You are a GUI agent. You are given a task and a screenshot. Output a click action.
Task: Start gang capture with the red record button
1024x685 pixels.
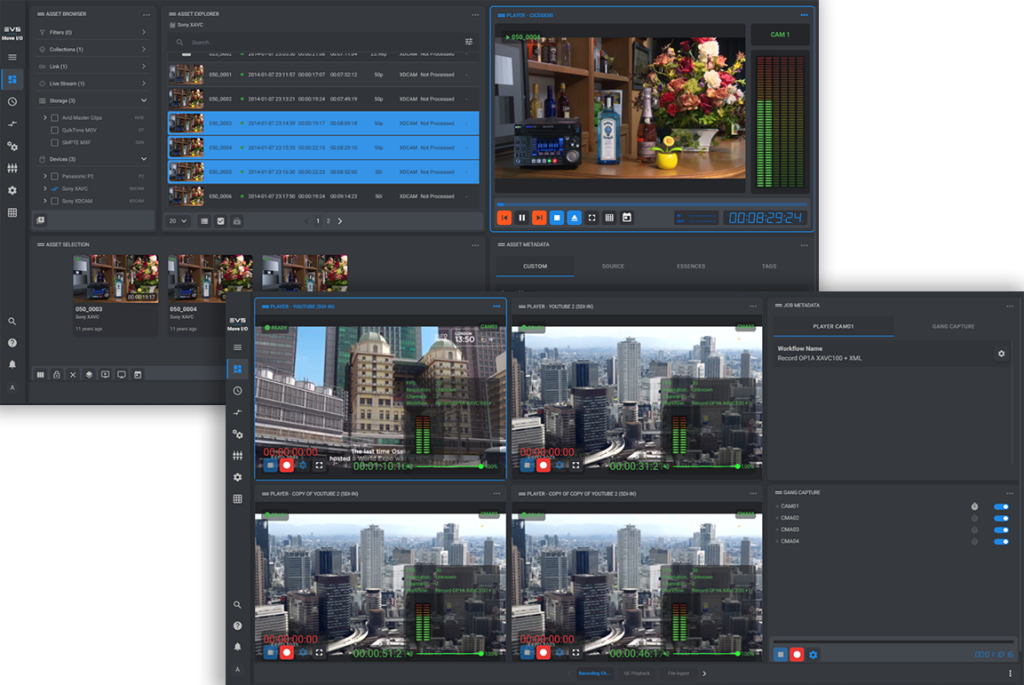pyautogui.click(x=797, y=654)
